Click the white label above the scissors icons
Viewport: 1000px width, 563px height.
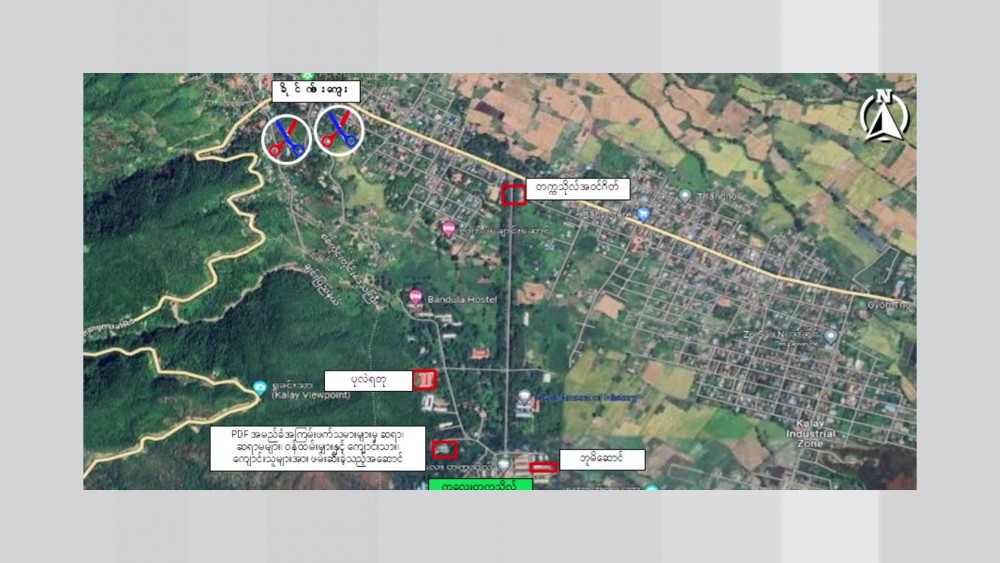pos(315,91)
